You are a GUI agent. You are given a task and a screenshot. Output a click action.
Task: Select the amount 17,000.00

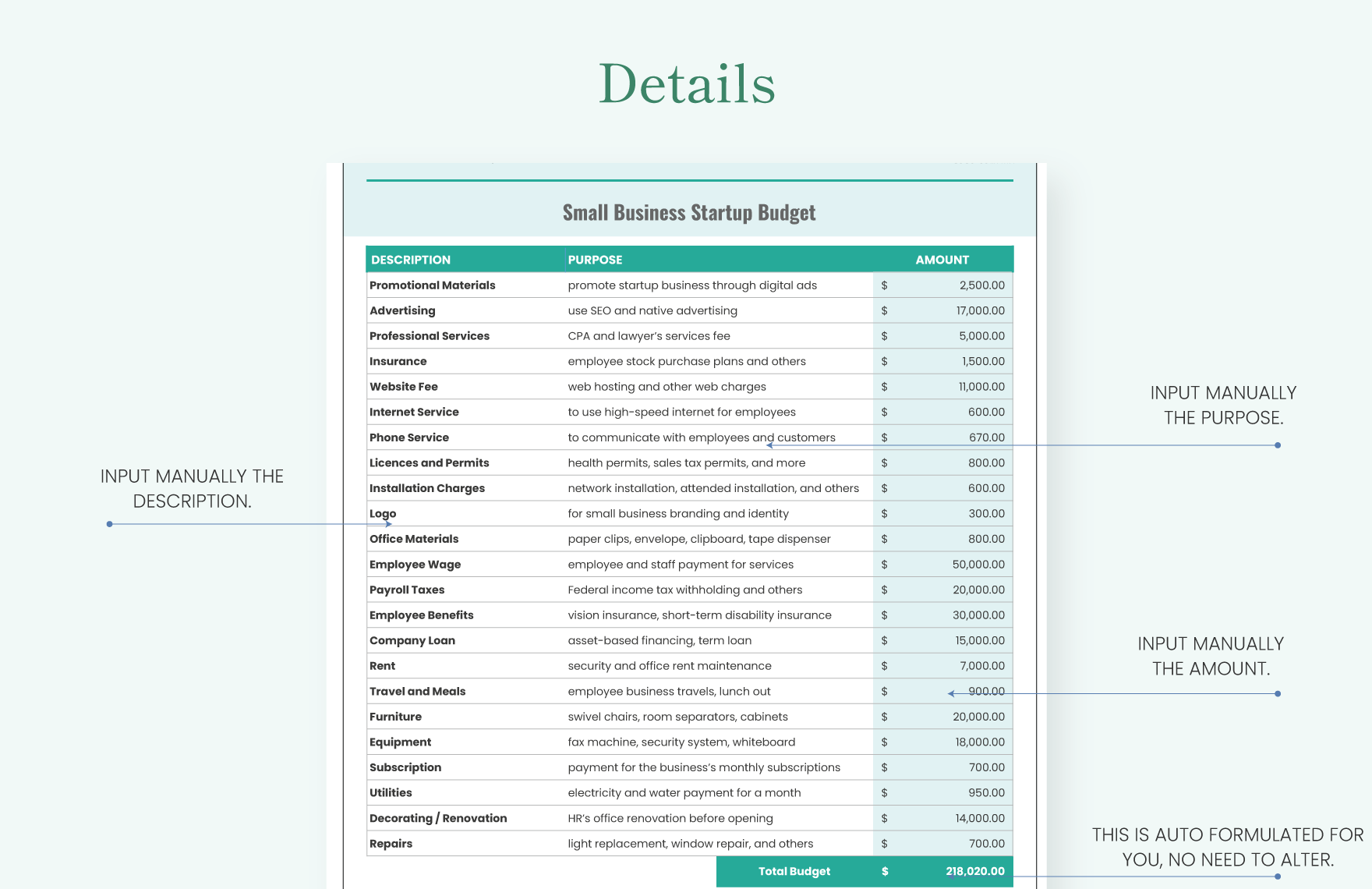coord(981,310)
